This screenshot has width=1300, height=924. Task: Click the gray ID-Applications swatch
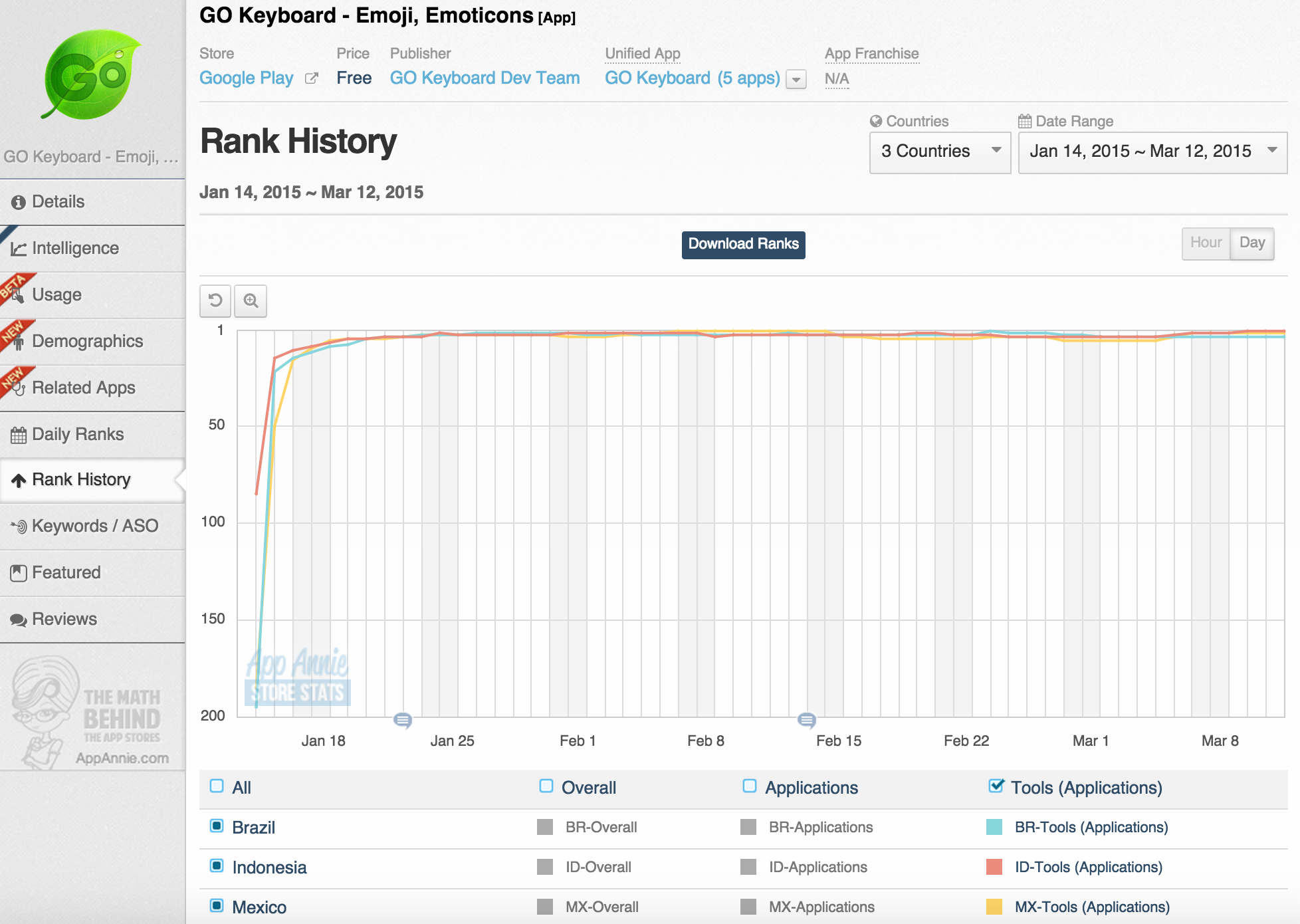click(x=748, y=867)
